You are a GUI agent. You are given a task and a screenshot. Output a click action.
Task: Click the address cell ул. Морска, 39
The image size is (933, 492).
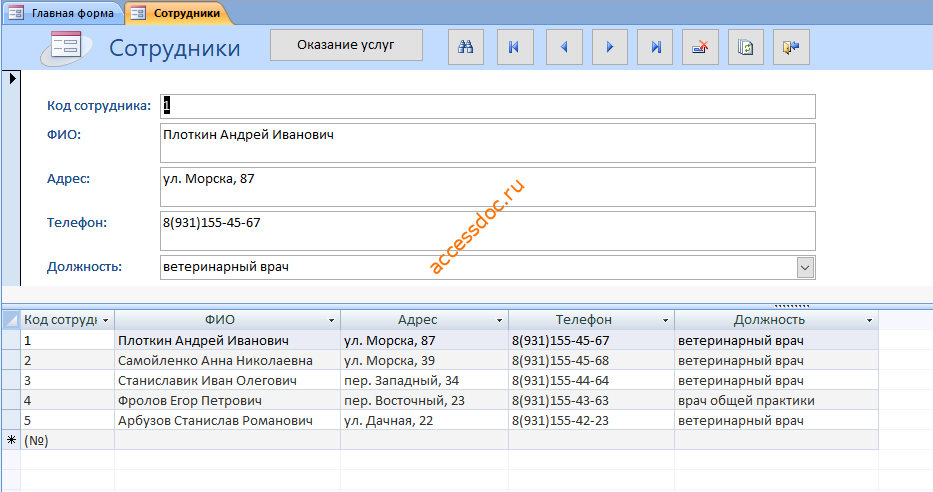[x=424, y=361]
